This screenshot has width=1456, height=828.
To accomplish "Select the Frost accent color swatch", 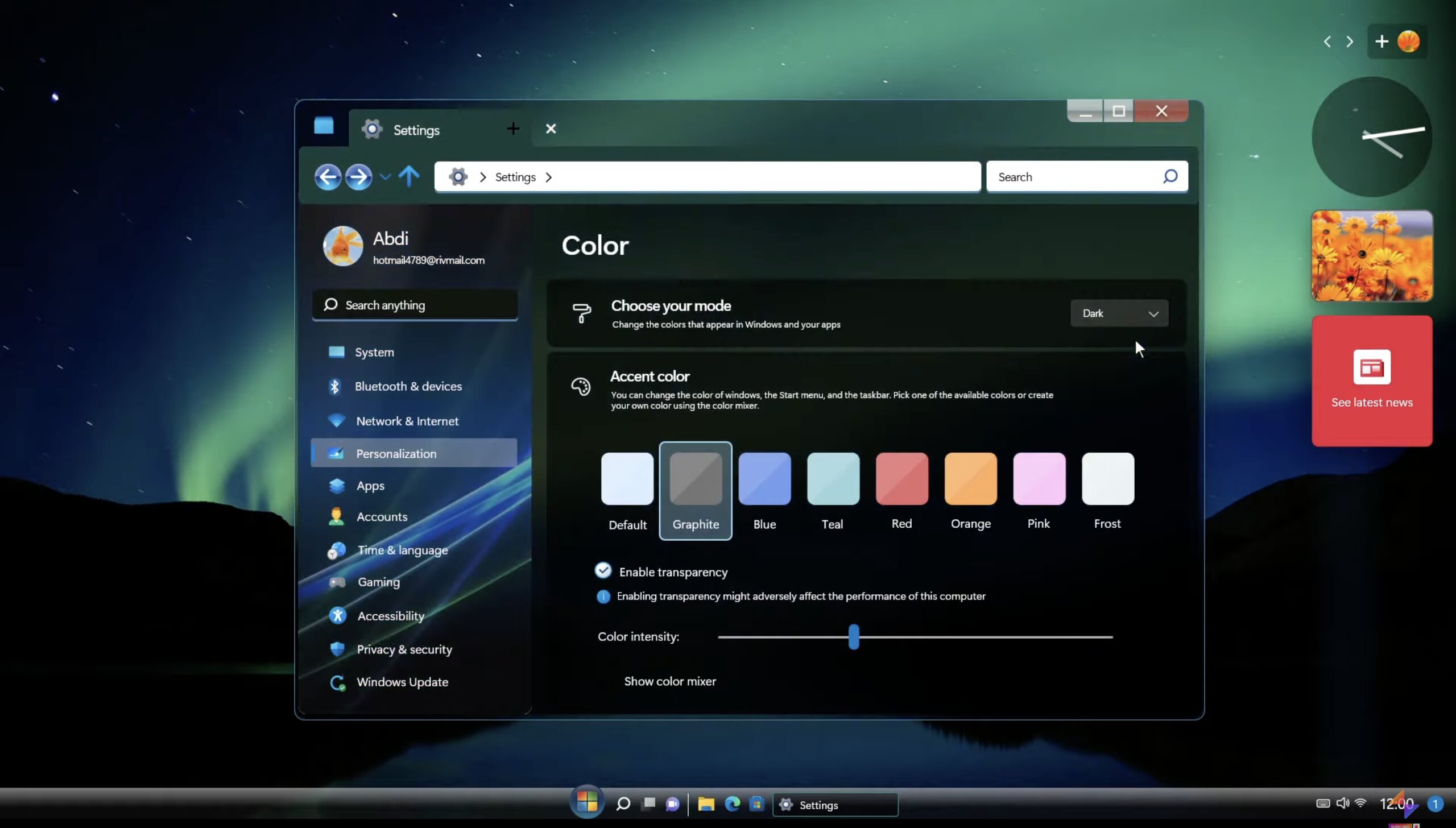I will (1107, 478).
